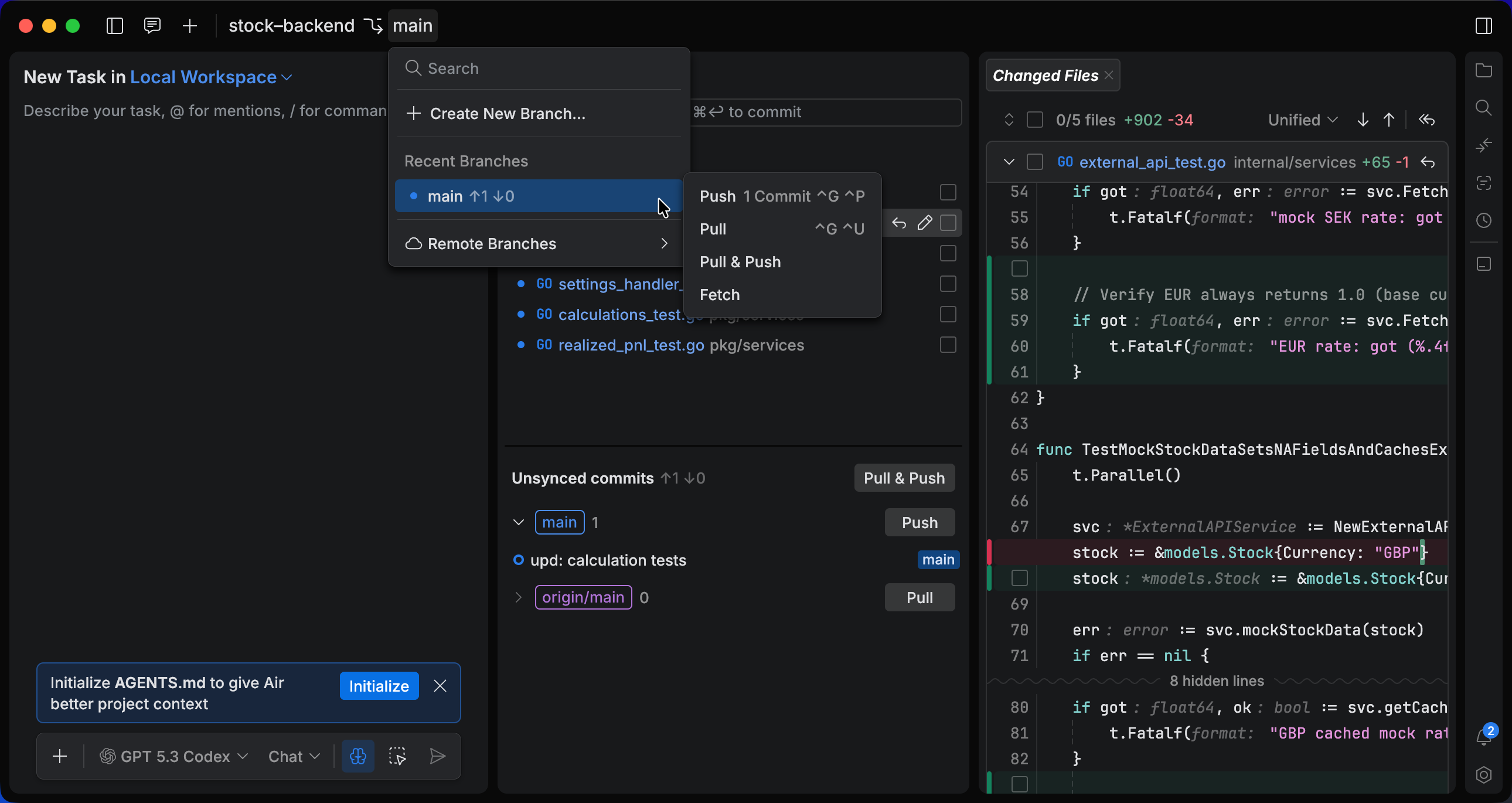The height and width of the screenshot is (803, 1512).
Task: Change diff view using the Unified dropdown
Action: click(x=1302, y=119)
